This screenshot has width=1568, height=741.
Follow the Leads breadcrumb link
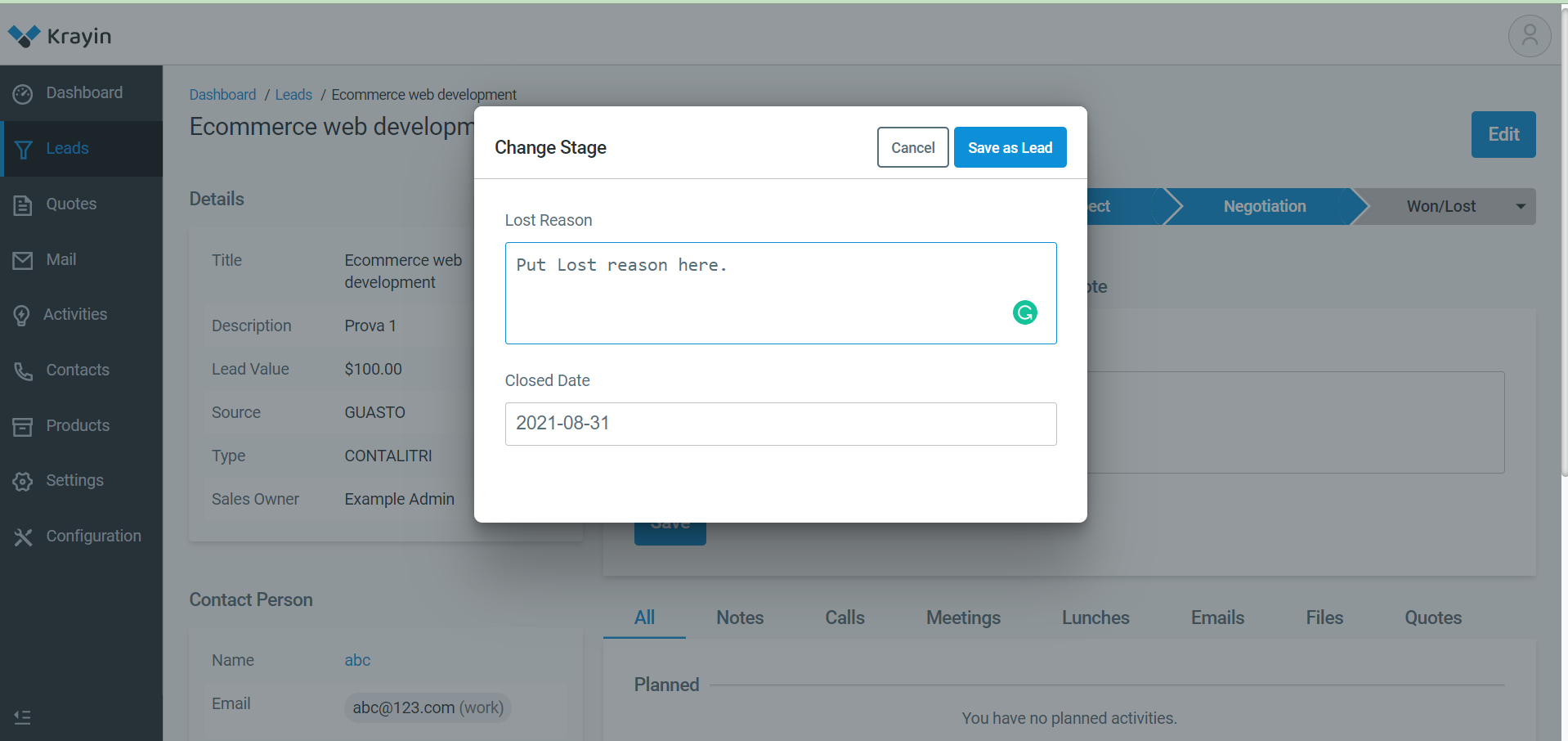293,95
